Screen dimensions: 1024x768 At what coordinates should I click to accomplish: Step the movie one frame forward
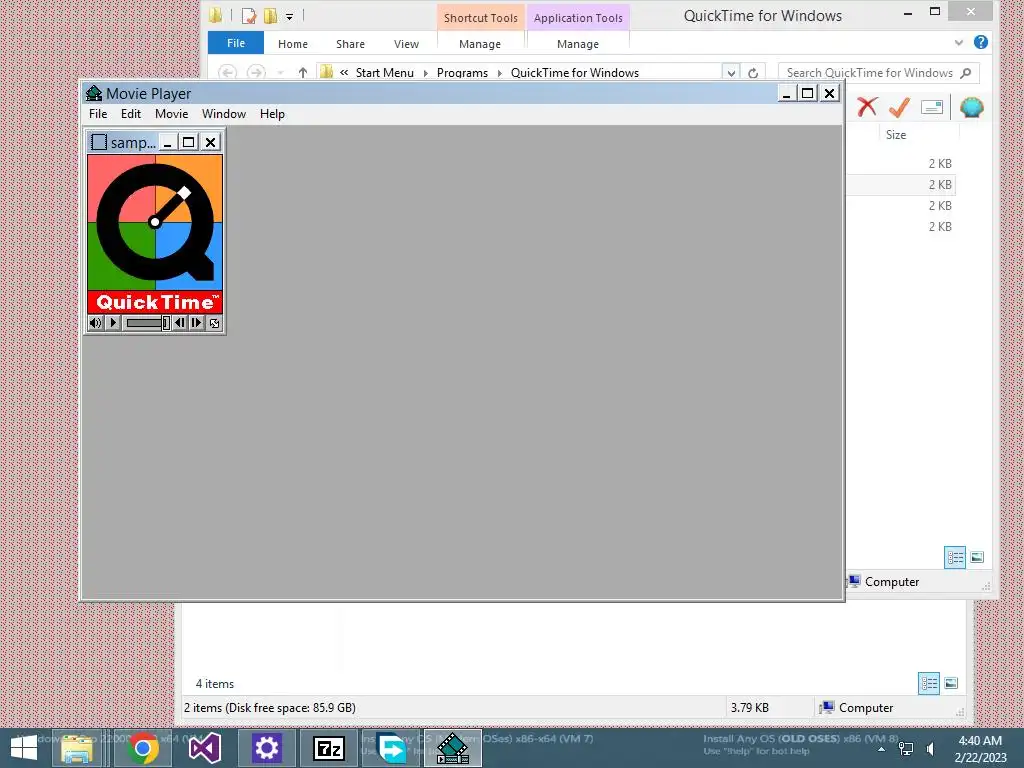click(197, 323)
